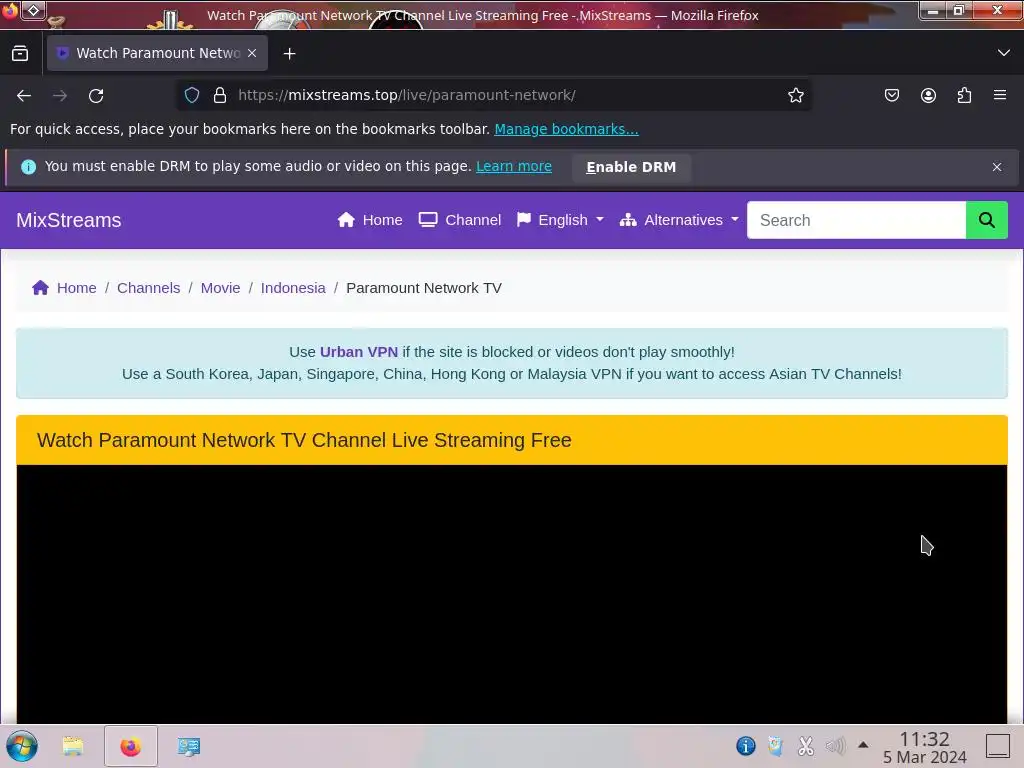The height and width of the screenshot is (768, 1024).
Task: Click the Paramount Network TV breadcrumb text
Action: (424, 288)
